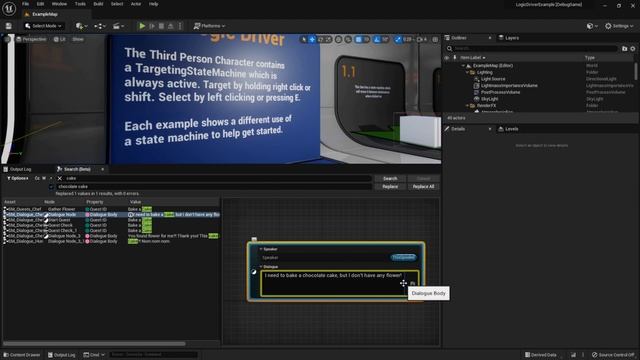Open play options three-dot menu
The height and width of the screenshot is (360, 640).
point(180,26)
